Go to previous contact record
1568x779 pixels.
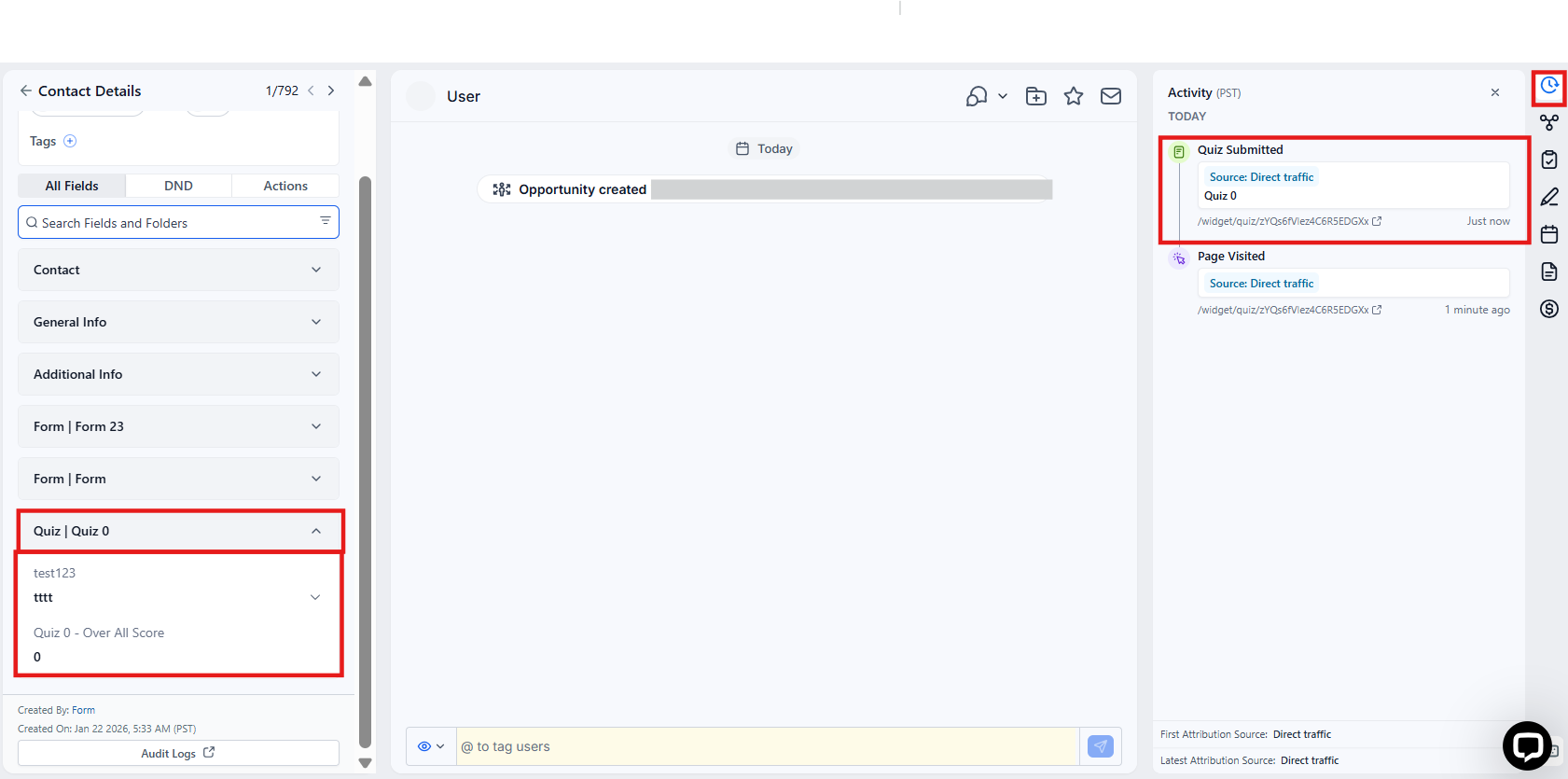click(x=311, y=90)
